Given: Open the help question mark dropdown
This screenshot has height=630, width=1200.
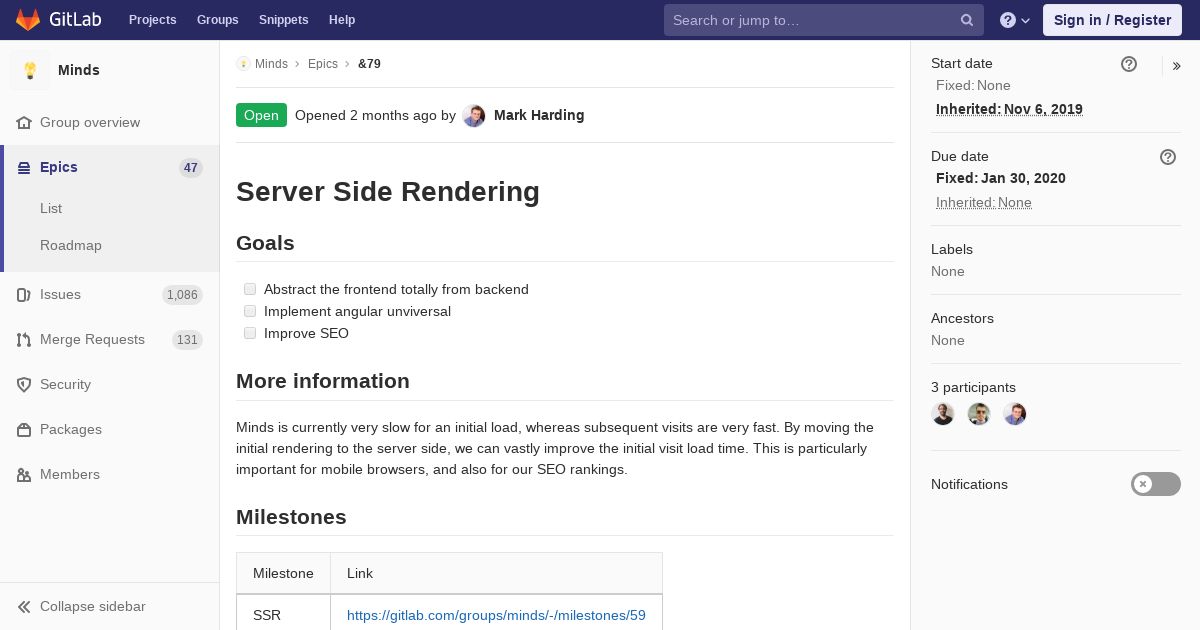Looking at the screenshot, I should (1014, 20).
